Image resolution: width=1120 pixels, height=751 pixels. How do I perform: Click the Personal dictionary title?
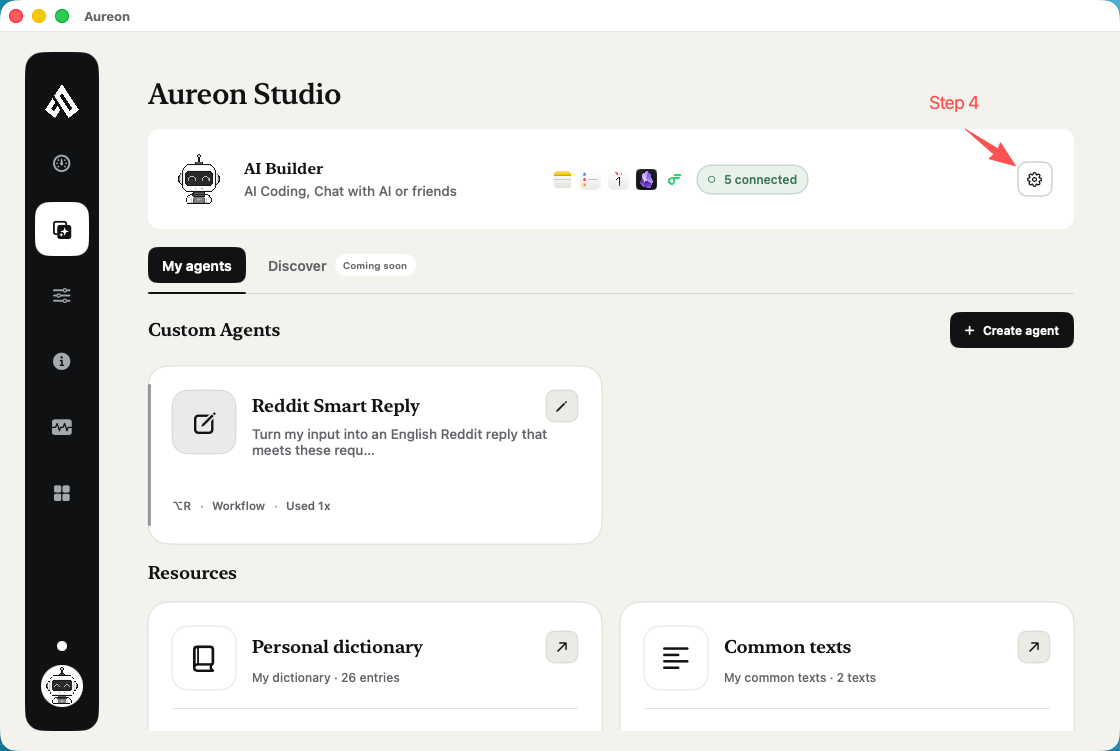[x=337, y=647]
